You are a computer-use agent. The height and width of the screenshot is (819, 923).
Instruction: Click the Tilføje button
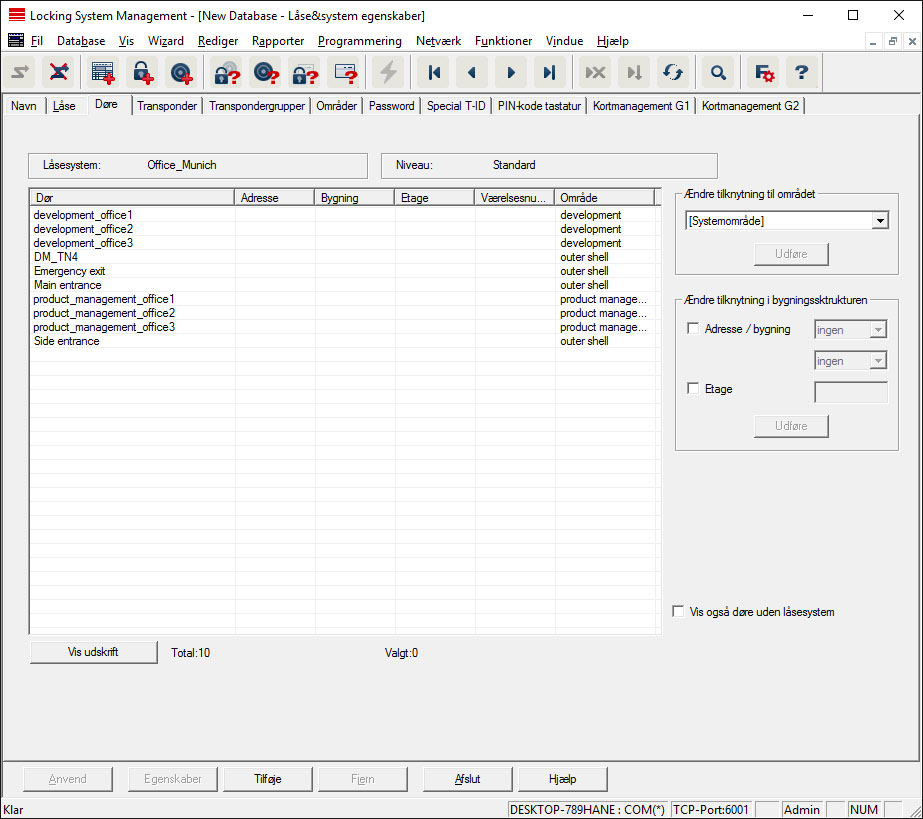point(268,779)
